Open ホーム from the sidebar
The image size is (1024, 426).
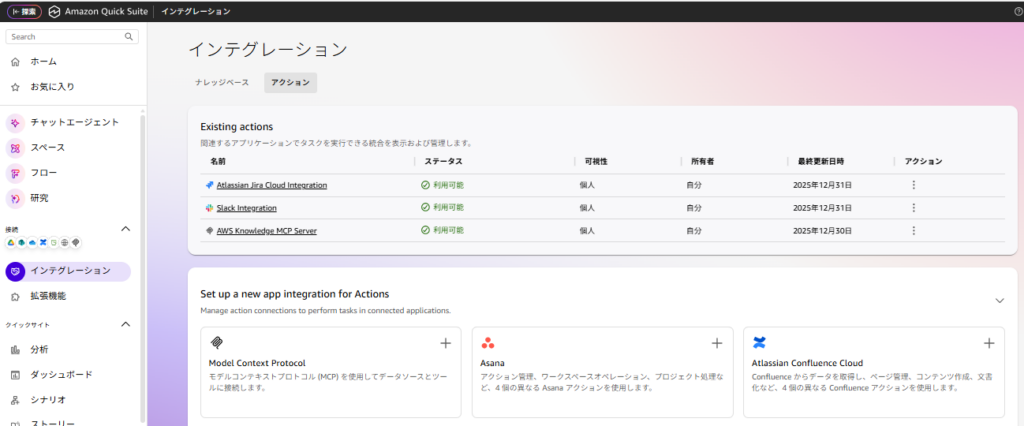click(43, 62)
